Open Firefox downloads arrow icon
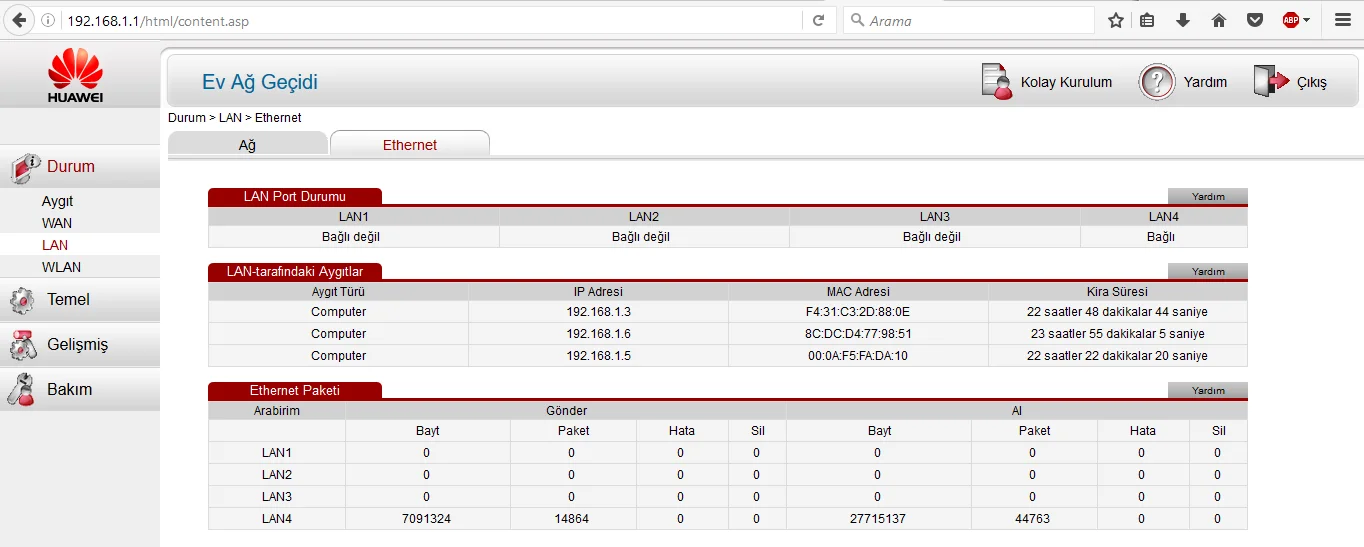Screen dimensions: 1364x547 [1183, 20]
